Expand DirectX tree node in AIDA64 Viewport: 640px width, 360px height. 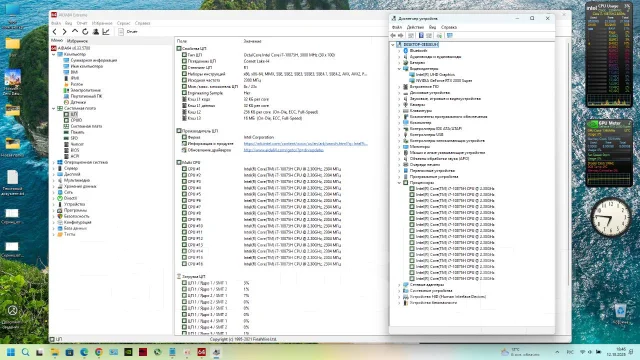point(53,198)
